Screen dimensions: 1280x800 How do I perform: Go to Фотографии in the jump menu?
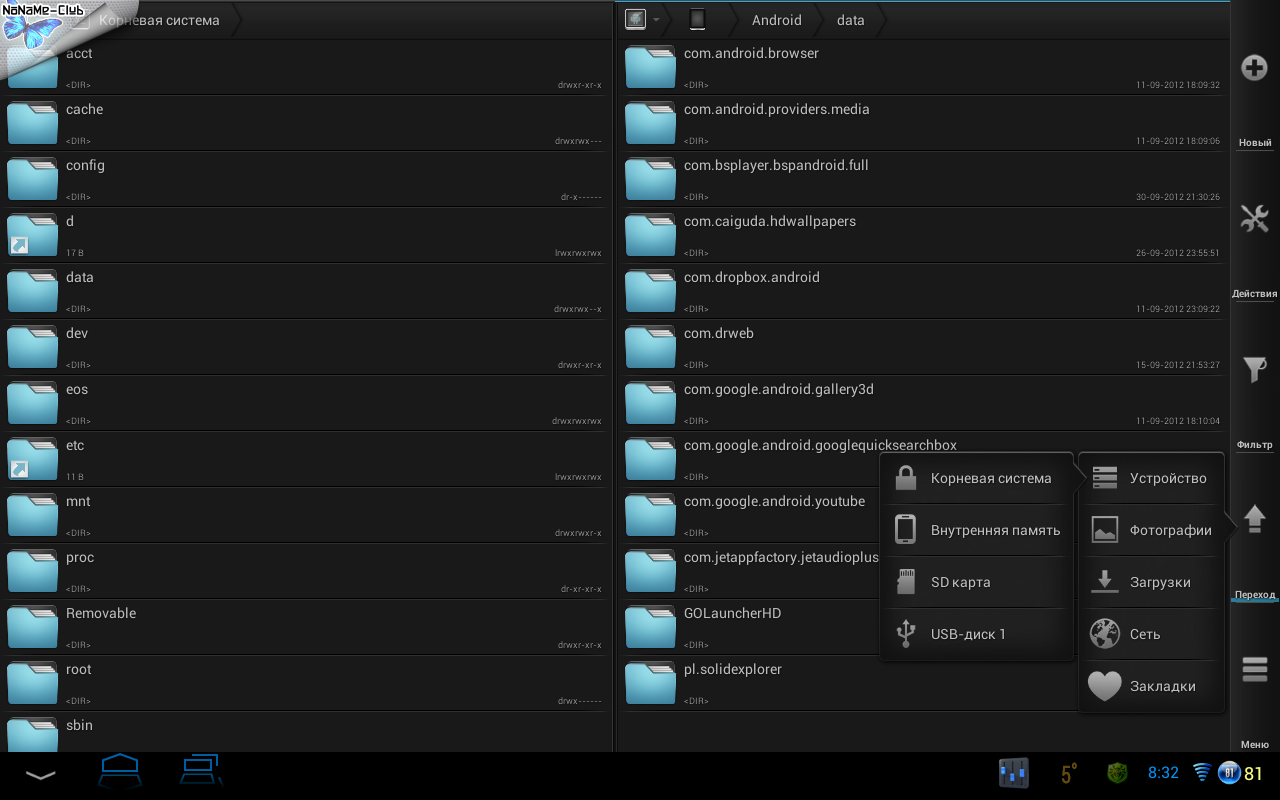coord(1152,530)
